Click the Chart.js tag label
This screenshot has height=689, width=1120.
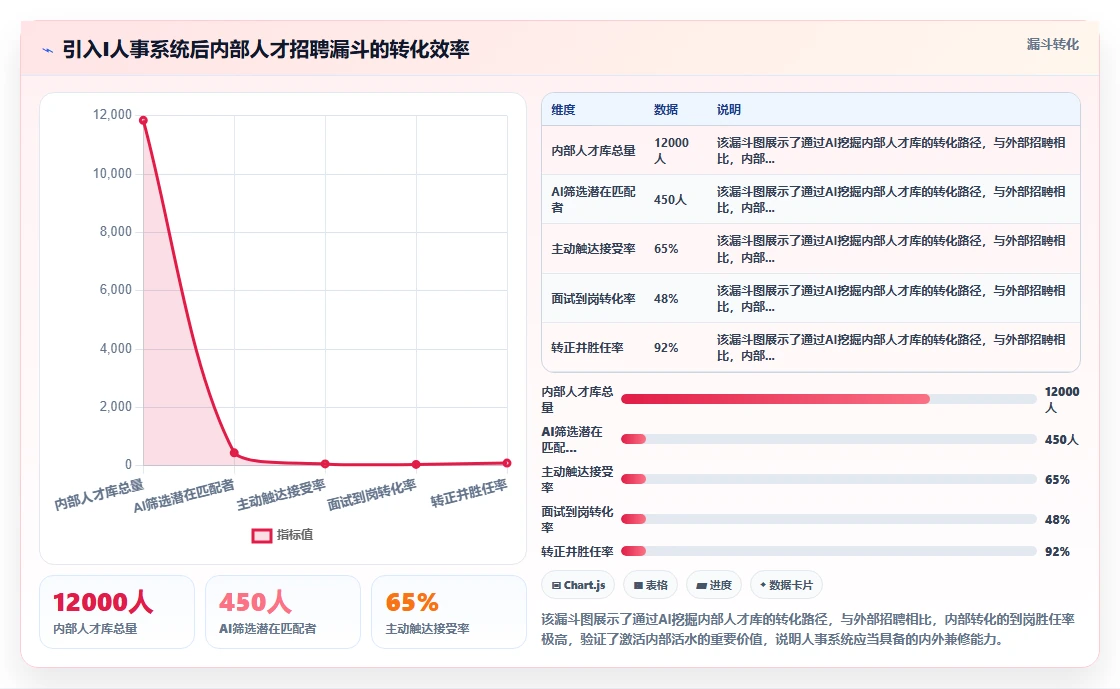click(x=584, y=585)
